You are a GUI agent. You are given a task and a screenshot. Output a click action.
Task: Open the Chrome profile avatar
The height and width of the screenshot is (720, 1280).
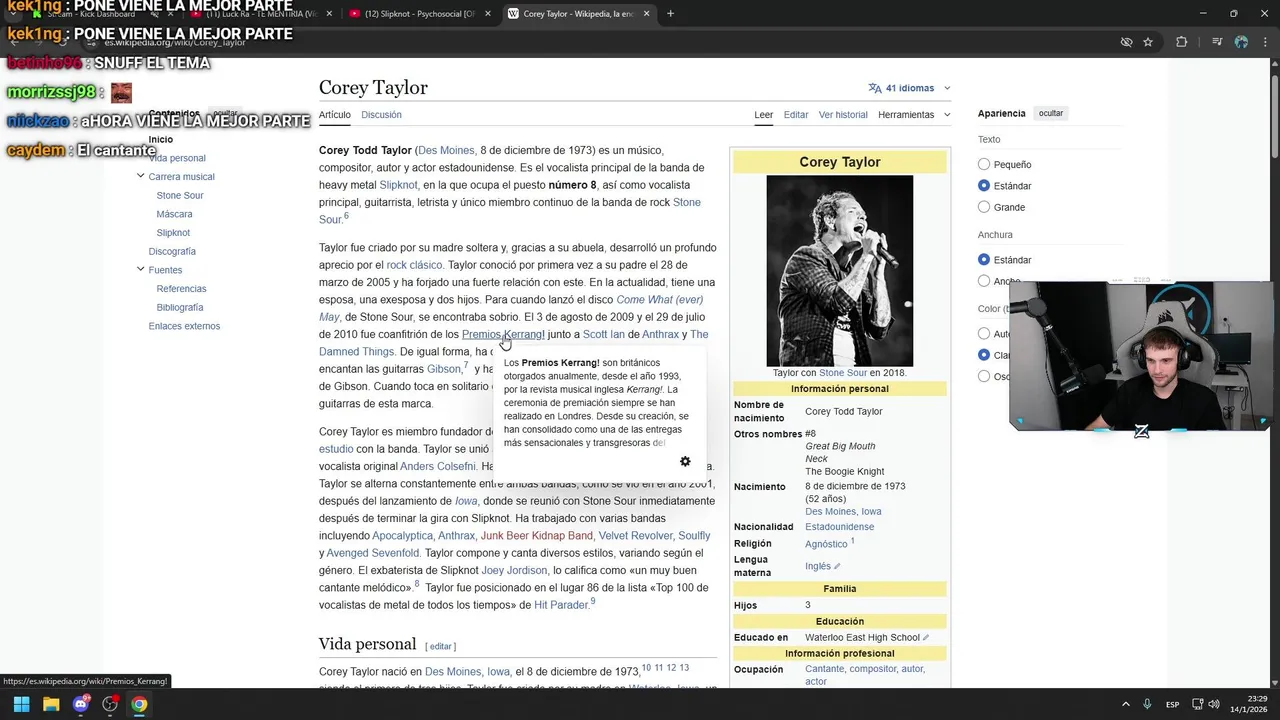coord(1241,42)
